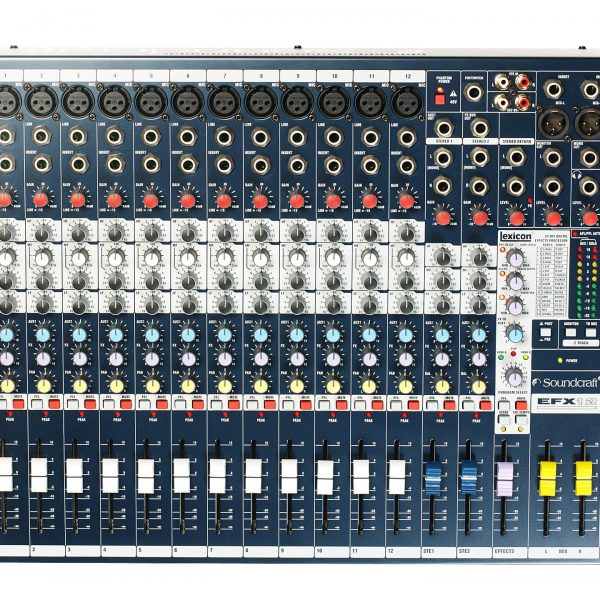This screenshot has width=600, height=600.
Task: Click the Soundcraft brand logo
Action: [566, 383]
